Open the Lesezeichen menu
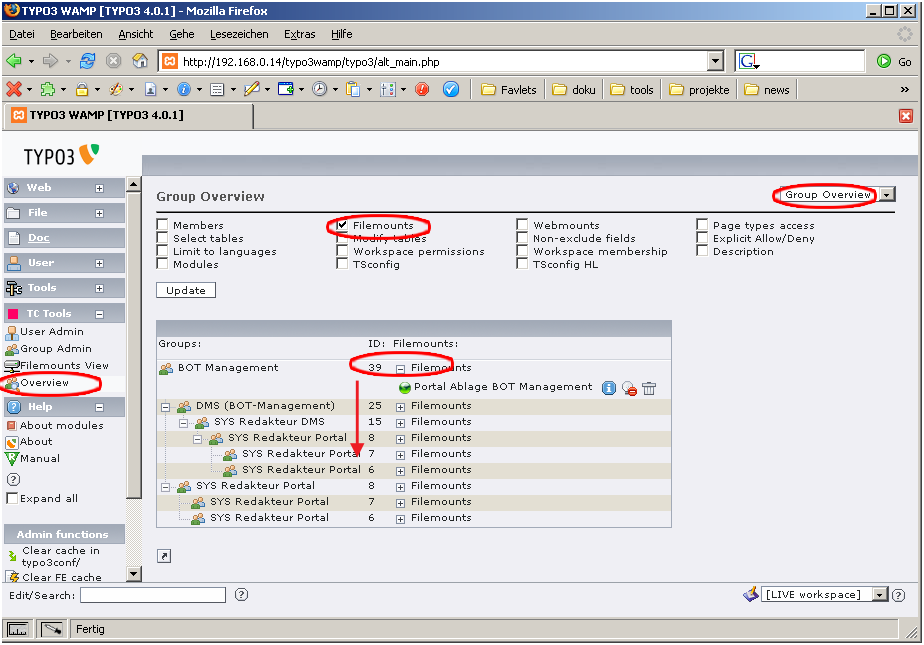 point(239,34)
